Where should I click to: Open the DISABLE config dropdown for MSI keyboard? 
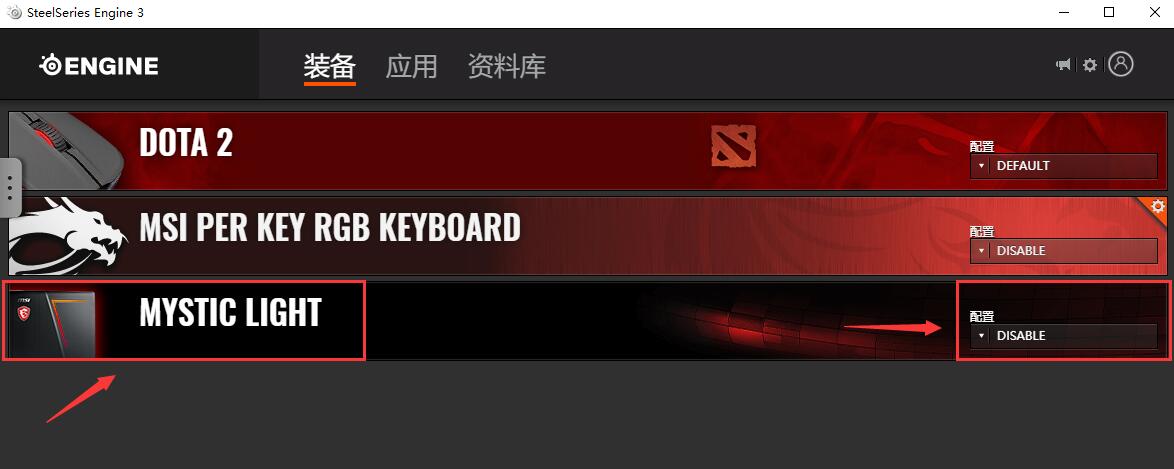(1063, 250)
